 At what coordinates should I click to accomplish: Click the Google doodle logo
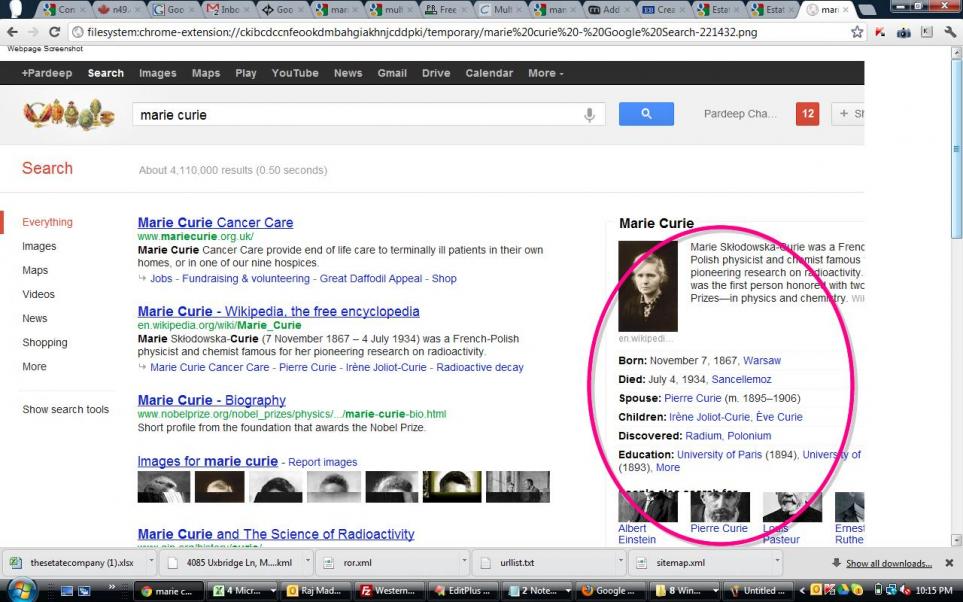[x=69, y=114]
